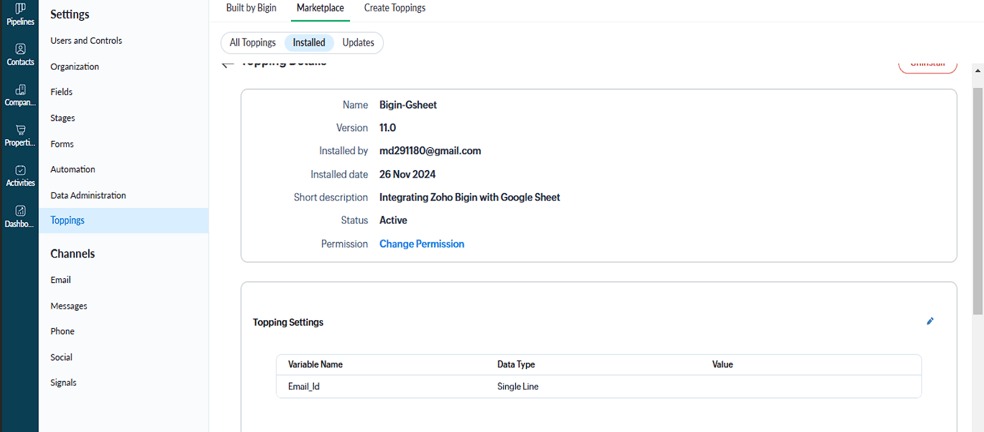The height and width of the screenshot is (432, 984).
Task: Open the Messages channel settings
Action: click(x=69, y=306)
